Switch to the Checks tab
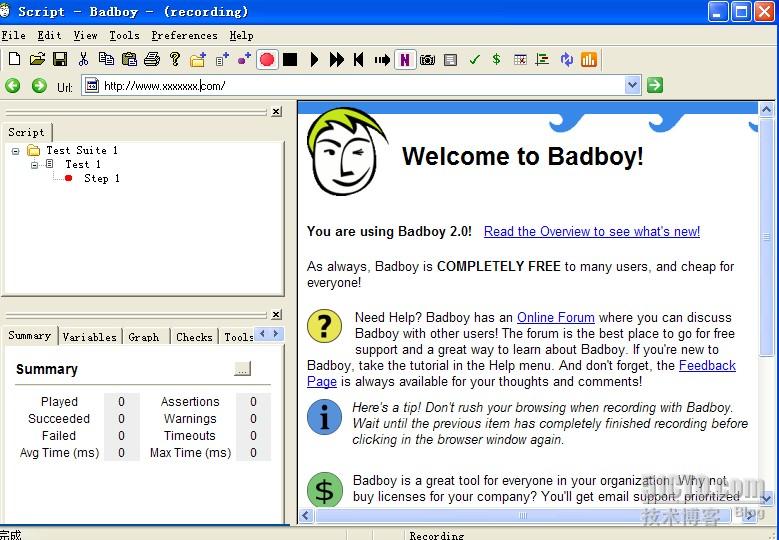Screen dimensions: 779x540 coord(194,337)
